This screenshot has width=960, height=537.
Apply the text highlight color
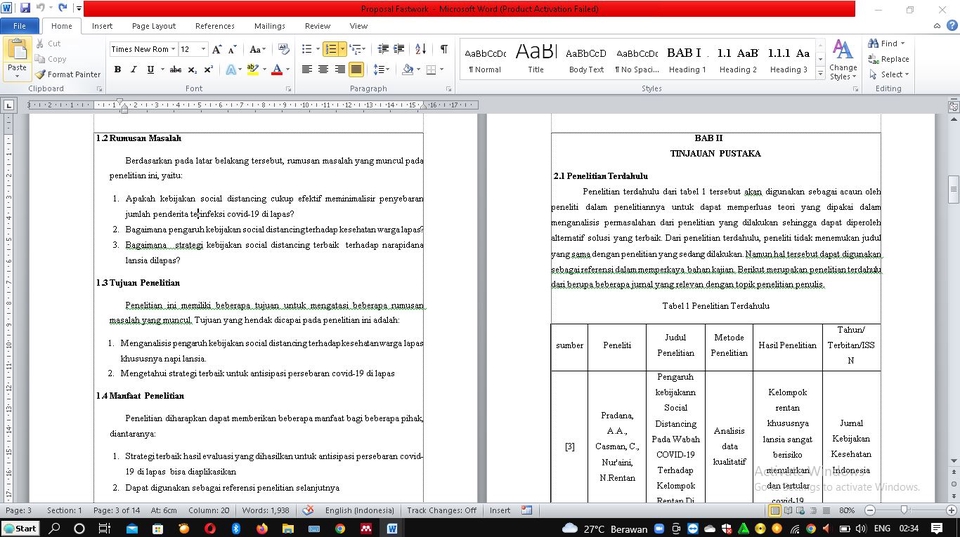pyautogui.click(x=252, y=70)
